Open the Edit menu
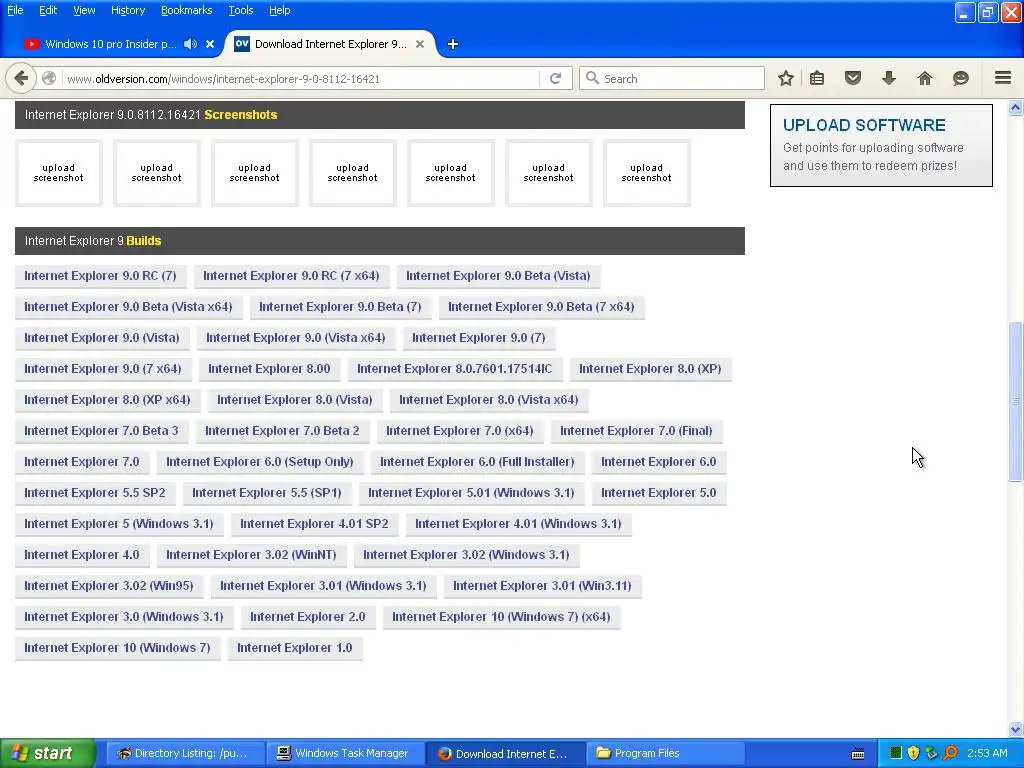 pyautogui.click(x=48, y=10)
